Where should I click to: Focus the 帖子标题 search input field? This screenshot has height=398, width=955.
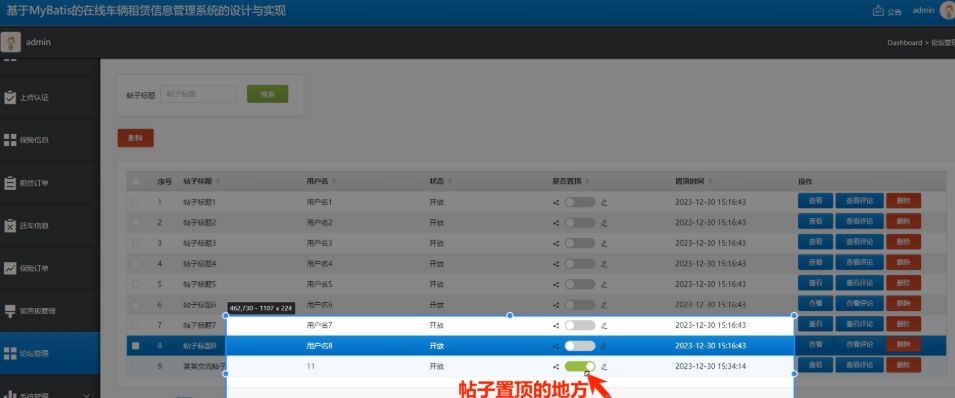pos(198,94)
